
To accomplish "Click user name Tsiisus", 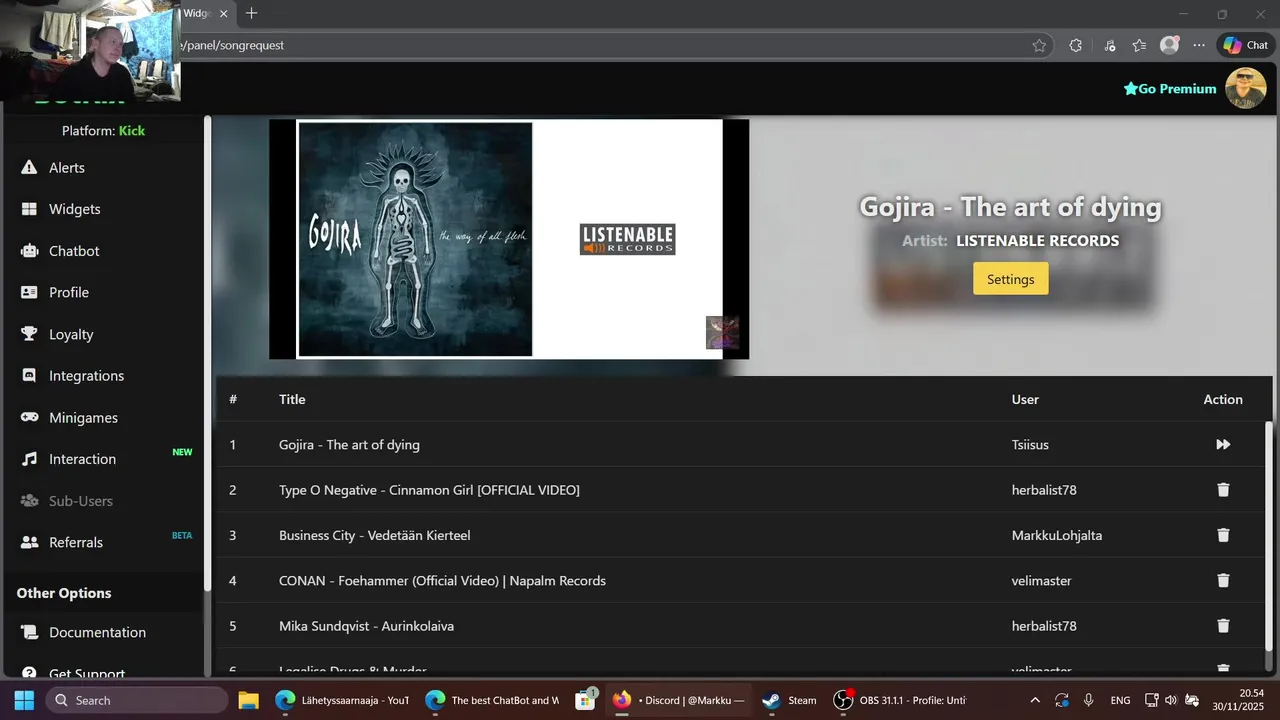I will point(1030,444).
